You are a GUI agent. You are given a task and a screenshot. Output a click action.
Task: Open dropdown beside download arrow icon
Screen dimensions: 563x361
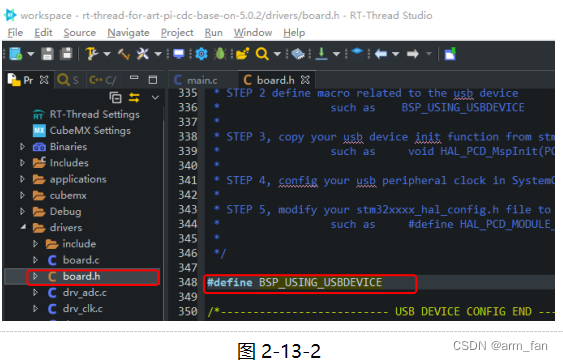(336, 54)
